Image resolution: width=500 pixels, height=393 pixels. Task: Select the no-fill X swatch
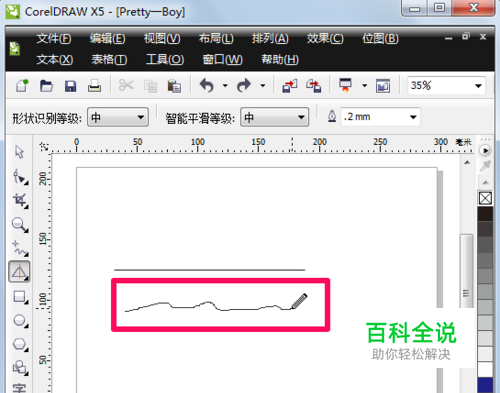(485, 198)
